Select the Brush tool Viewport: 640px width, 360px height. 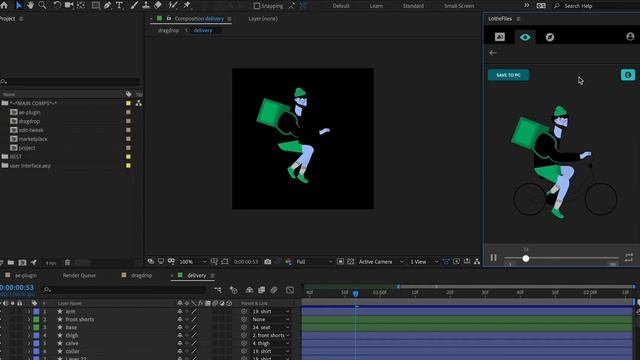point(134,5)
